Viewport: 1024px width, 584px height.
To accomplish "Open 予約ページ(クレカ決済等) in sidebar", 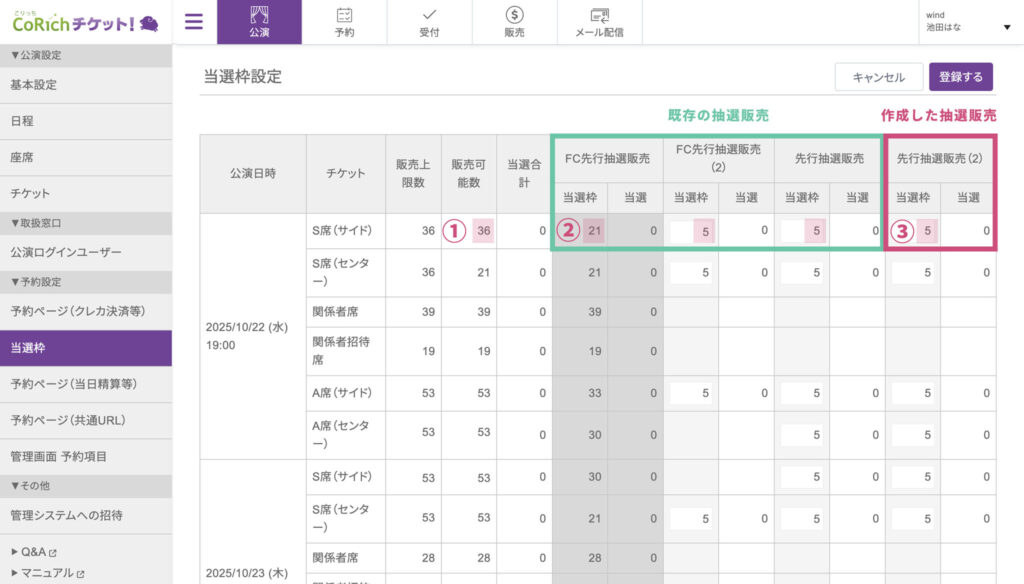I will (x=74, y=312).
